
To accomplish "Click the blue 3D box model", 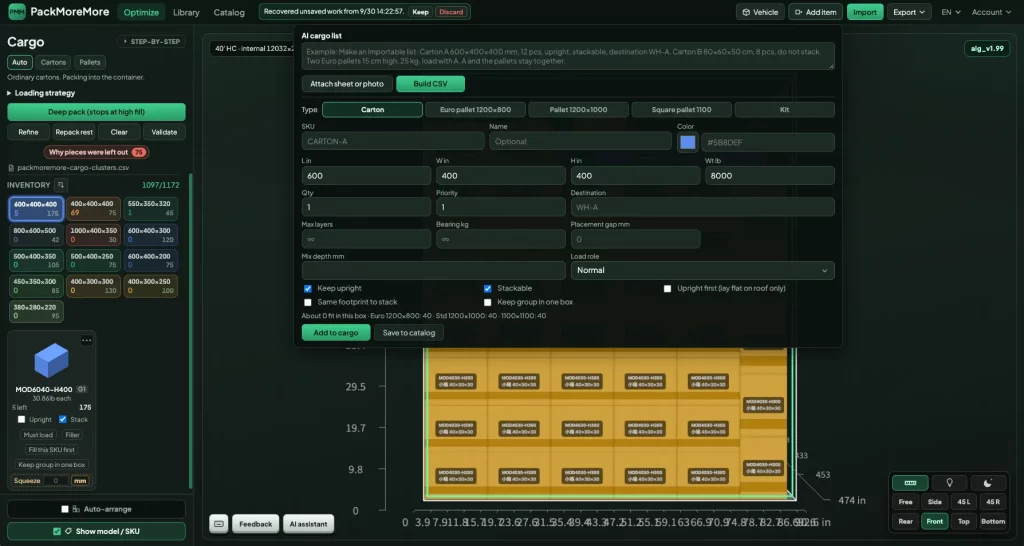I will click(51, 360).
